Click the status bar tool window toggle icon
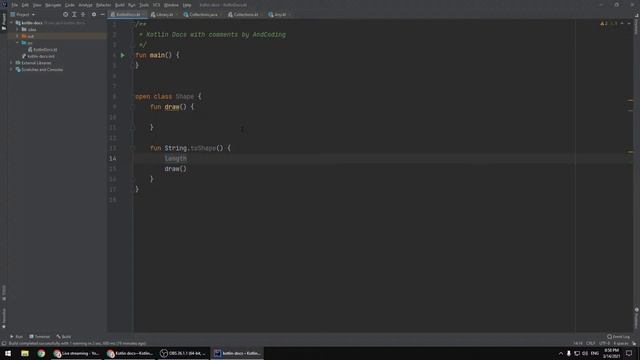The width and height of the screenshot is (640, 360). [4, 344]
